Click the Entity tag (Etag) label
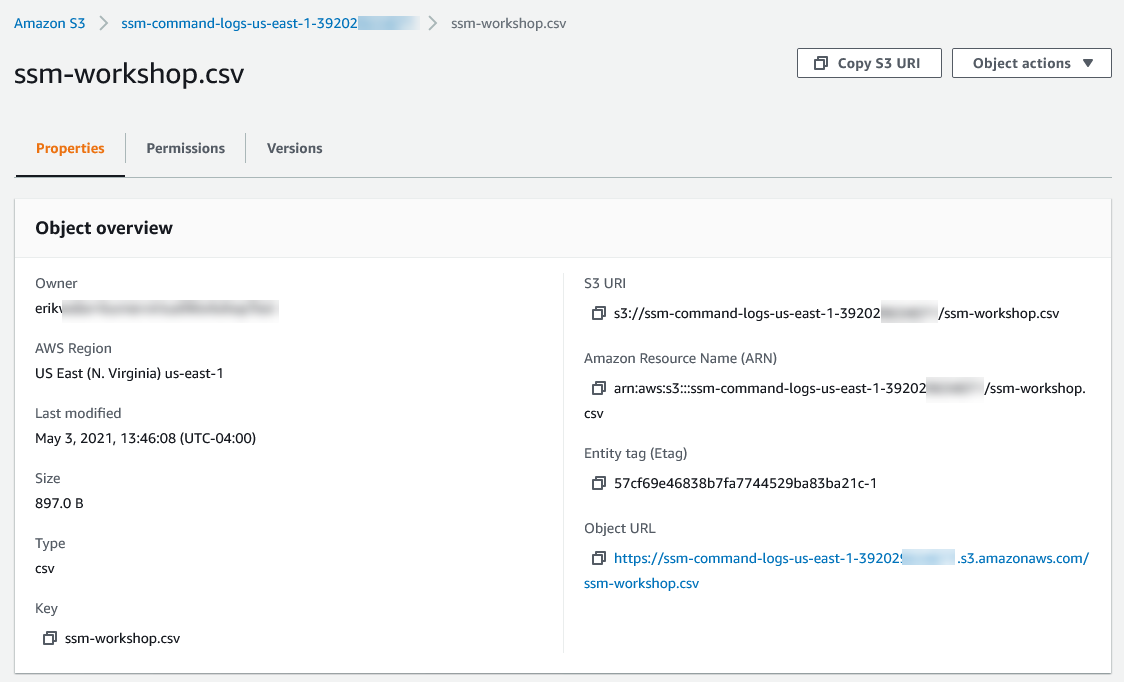The image size is (1124, 682). pyautogui.click(x=636, y=453)
